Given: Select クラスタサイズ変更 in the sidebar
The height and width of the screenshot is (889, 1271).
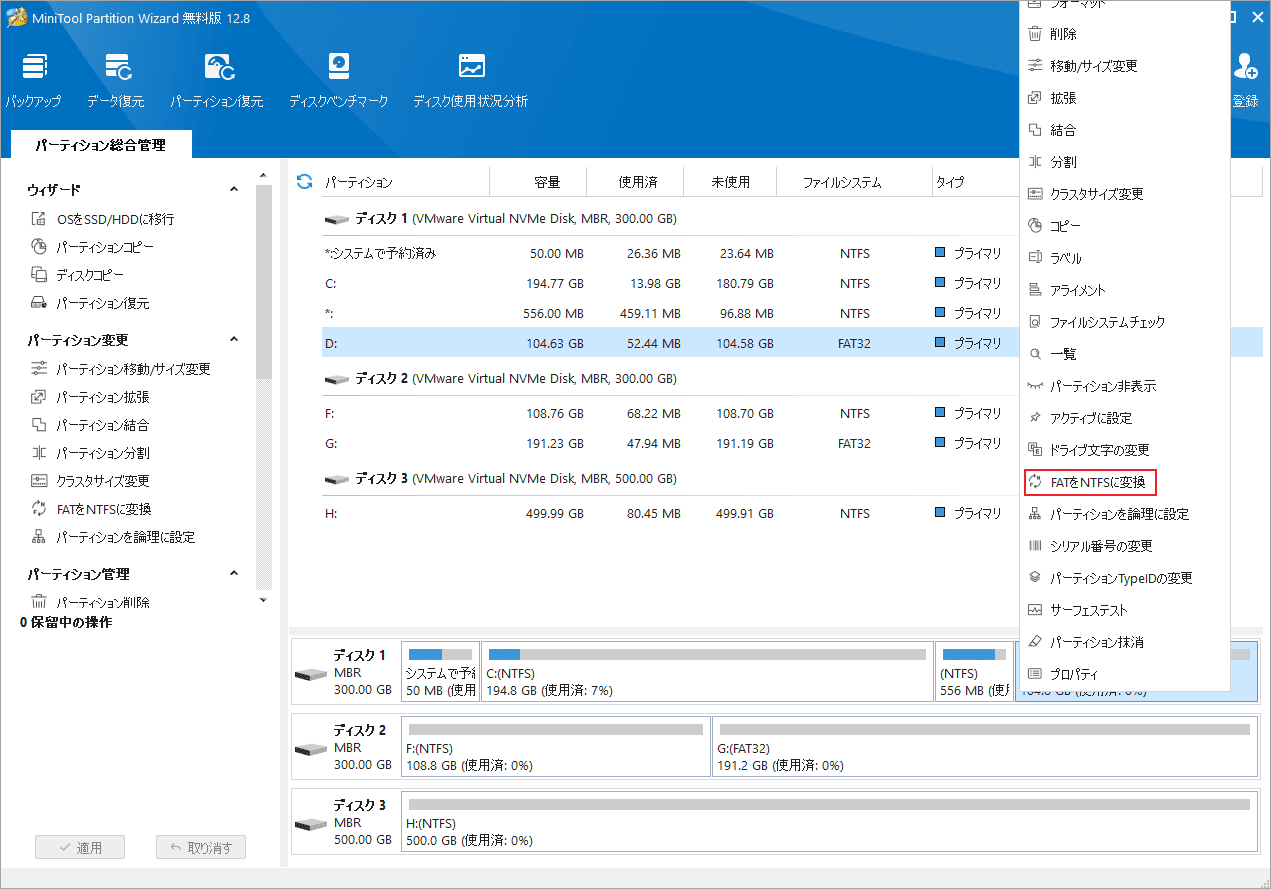Looking at the screenshot, I should [x=90, y=481].
